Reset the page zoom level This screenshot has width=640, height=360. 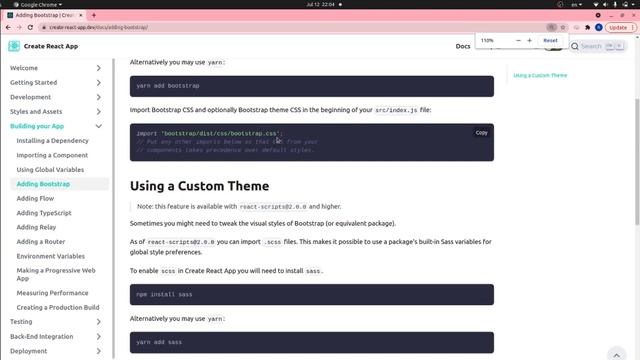[550, 40]
